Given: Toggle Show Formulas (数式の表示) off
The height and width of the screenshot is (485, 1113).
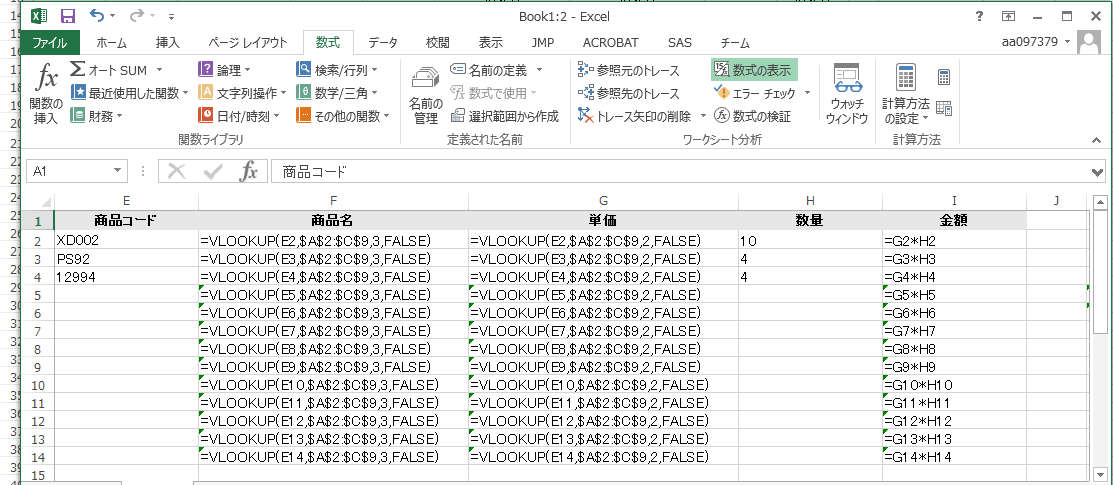Looking at the screenshot, I should pyautogui.click(x=754, y=70).
